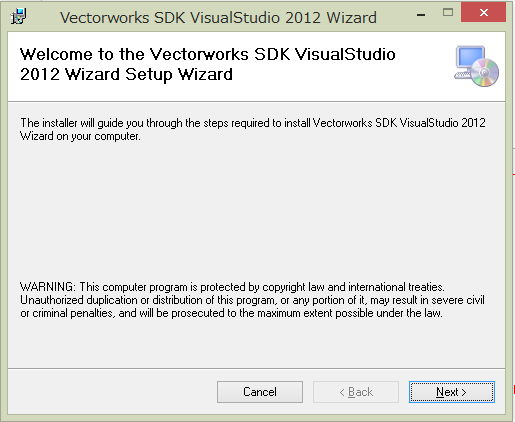Click the installer guide description paragraph
The image size is (515, 422).
(253, 130)
